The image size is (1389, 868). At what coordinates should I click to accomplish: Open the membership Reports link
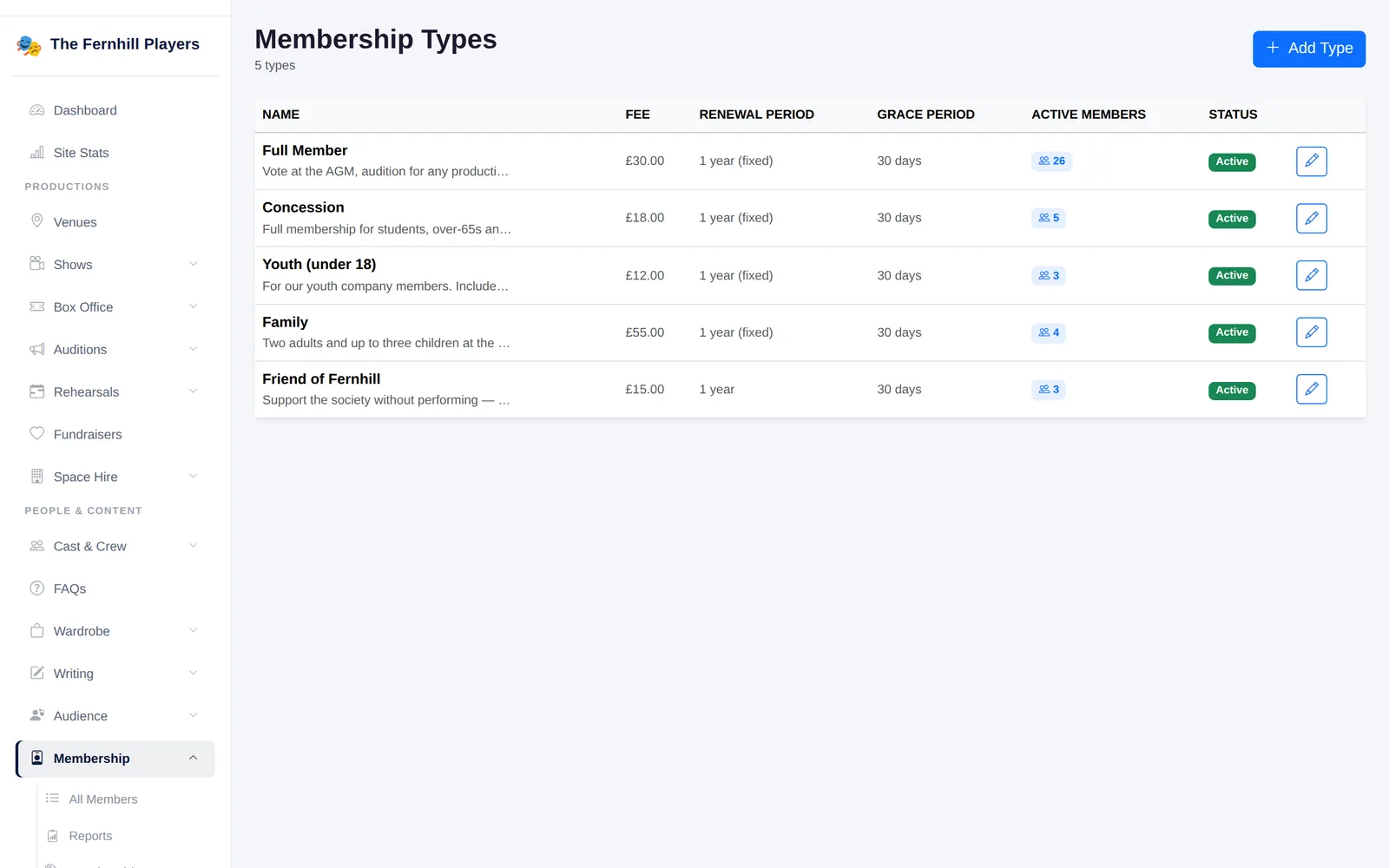click(90, 836)
